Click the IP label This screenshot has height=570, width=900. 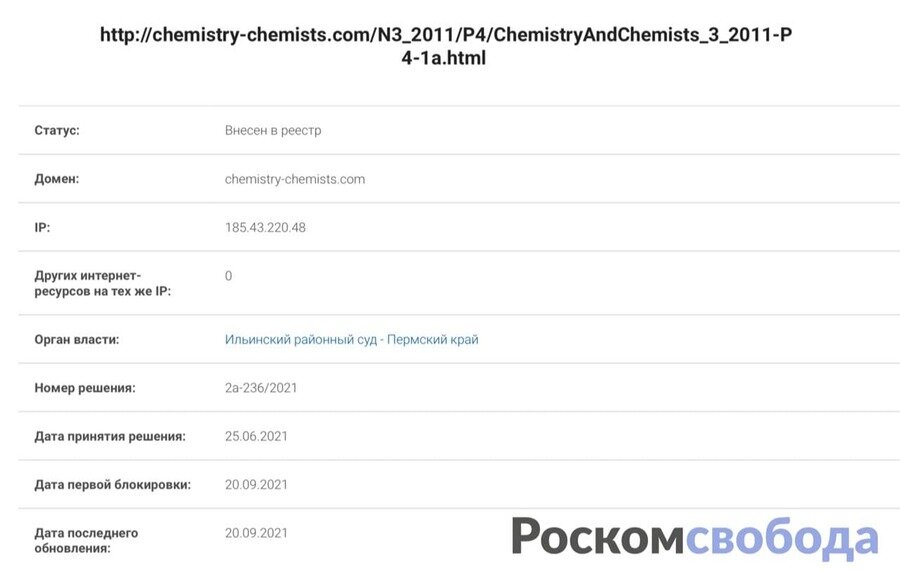tap(42, 227)
